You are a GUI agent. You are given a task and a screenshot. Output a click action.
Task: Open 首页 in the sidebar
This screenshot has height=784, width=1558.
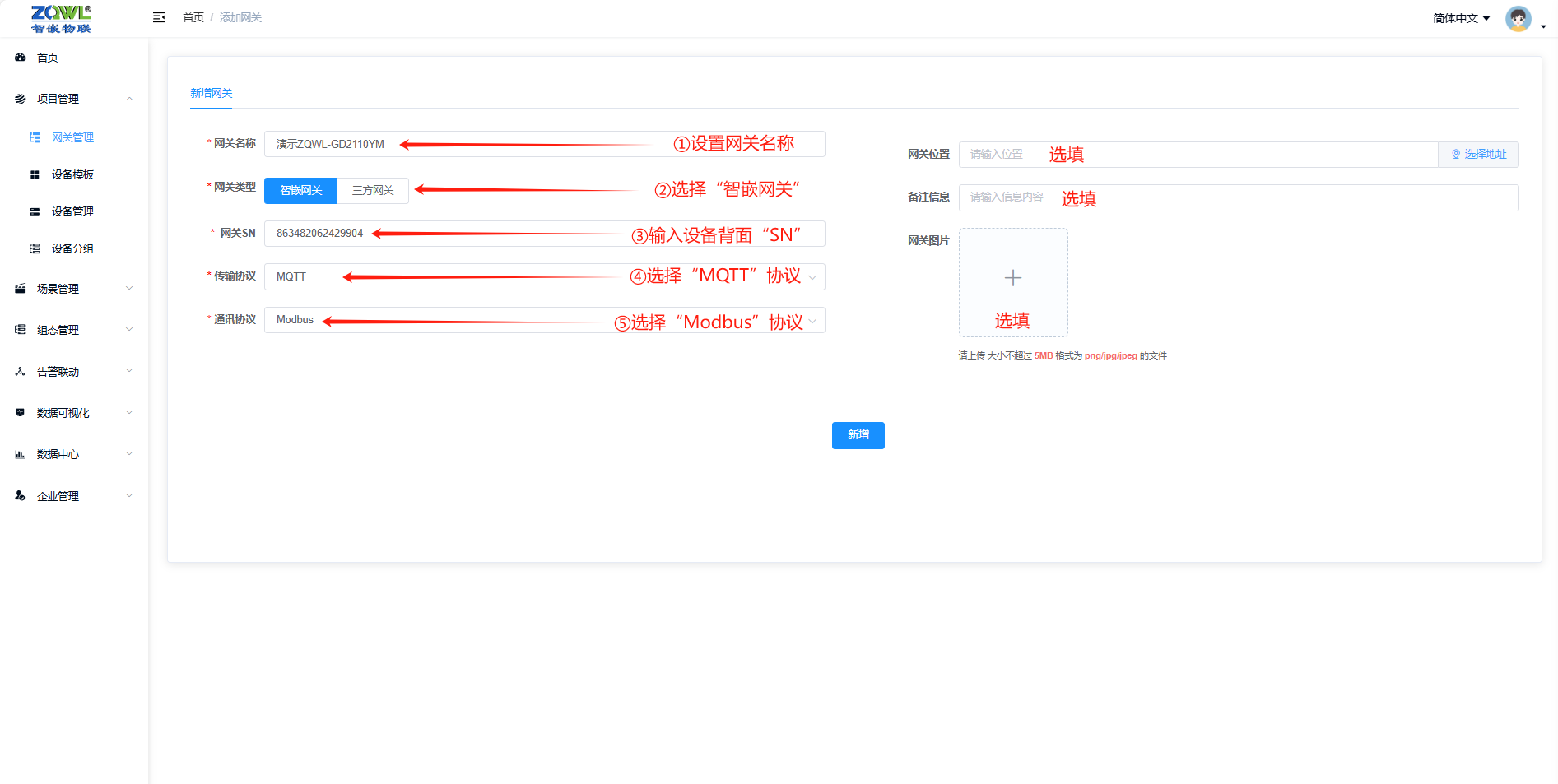[48, 58]
